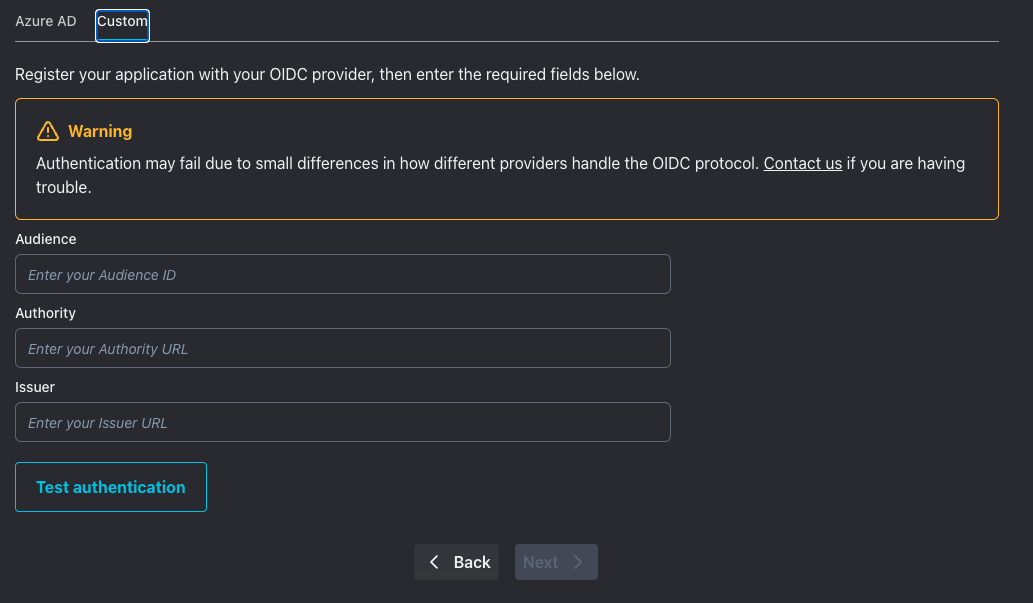Click the 'Register your application' instruction text
This screenshot has width=1033, height=603.
pyautogui.click(x=327, y=74)
